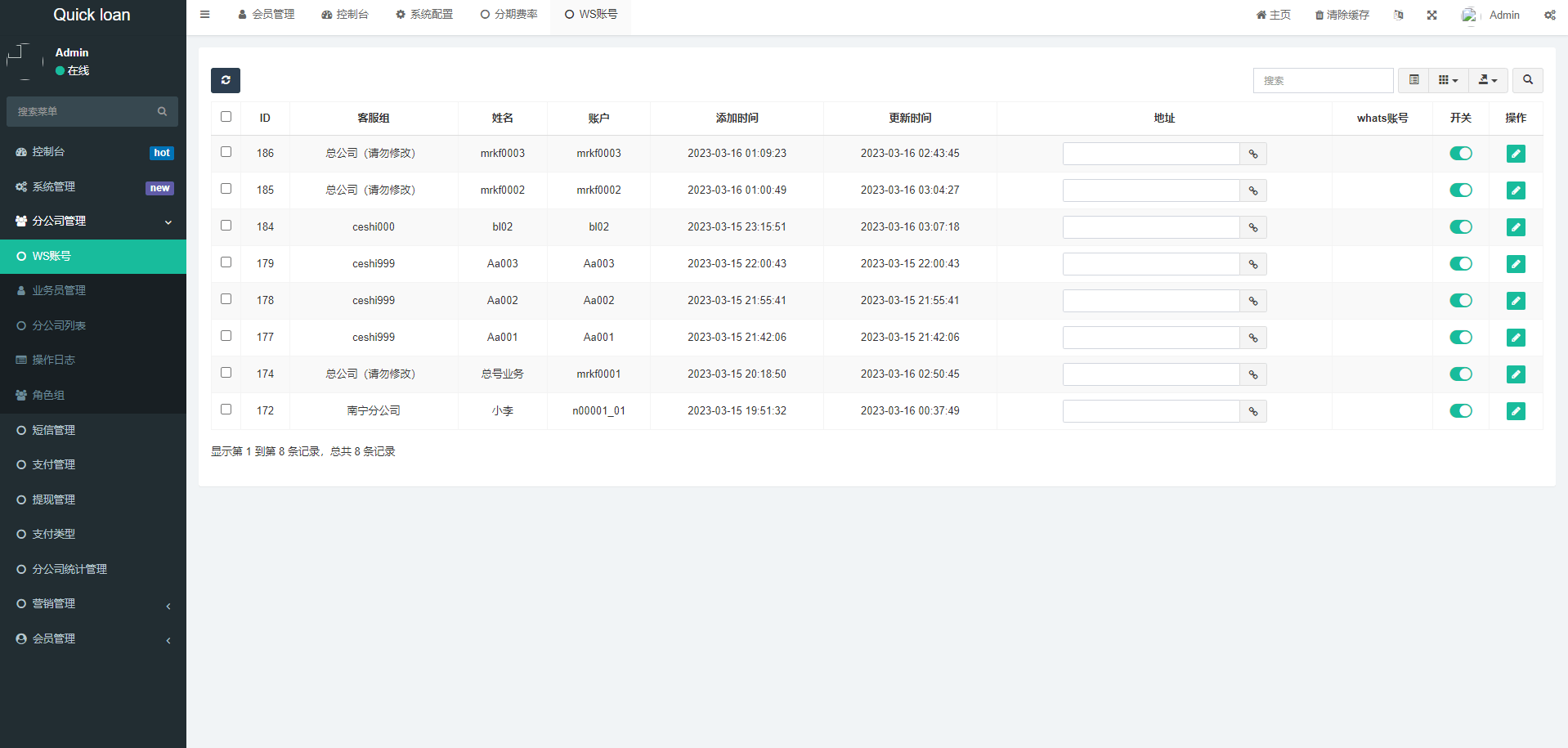Open the export data dropdown

point(1488,80)
